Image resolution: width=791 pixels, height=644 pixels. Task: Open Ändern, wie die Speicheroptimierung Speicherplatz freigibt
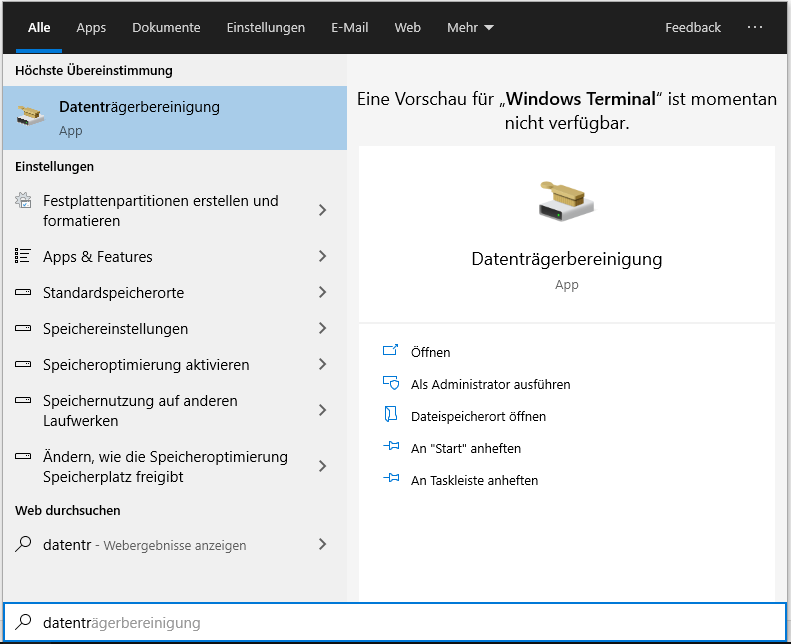[175, 466]
